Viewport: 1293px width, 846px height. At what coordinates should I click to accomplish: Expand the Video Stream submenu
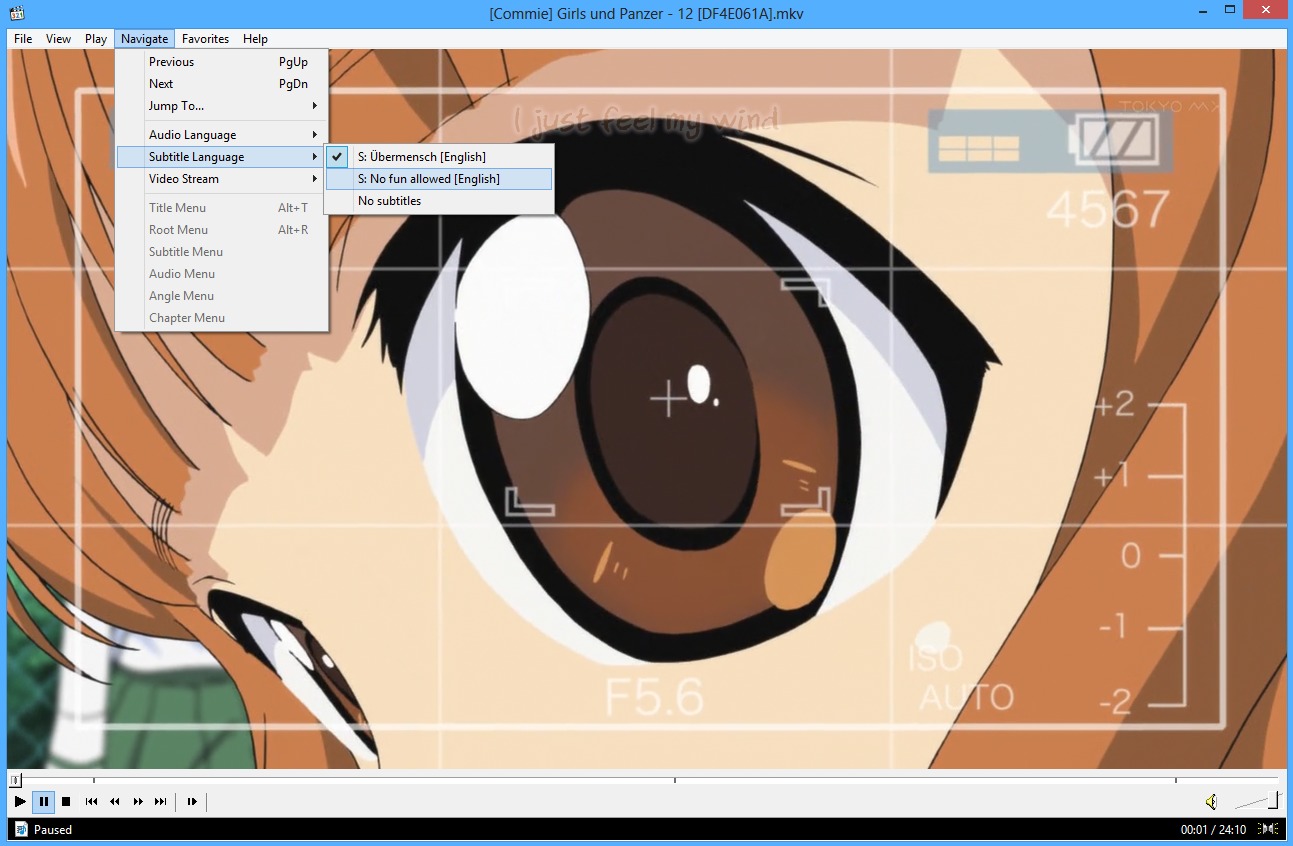[x=222, y=179]
